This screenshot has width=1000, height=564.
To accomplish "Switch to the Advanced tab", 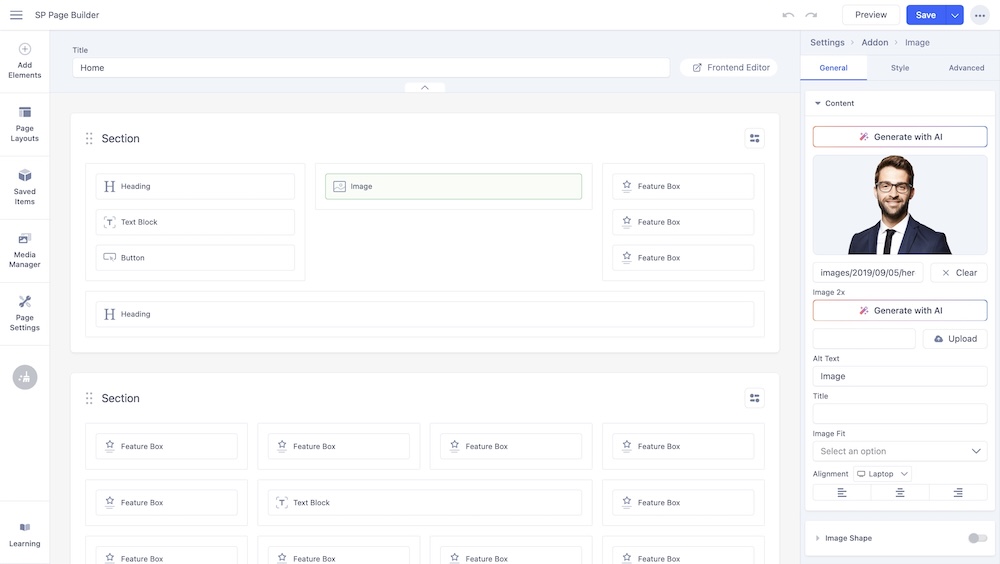I will click(x=966, y=68).
